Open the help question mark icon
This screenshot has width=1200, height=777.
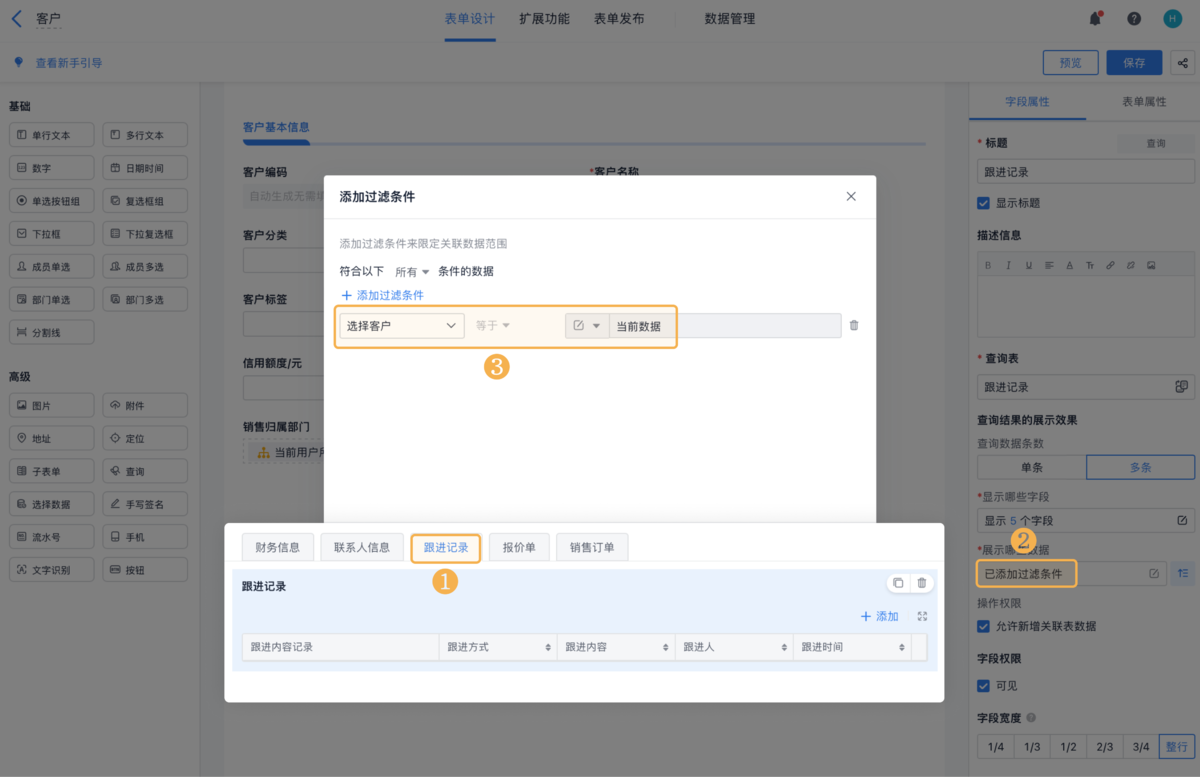[x=1134, y=18]
